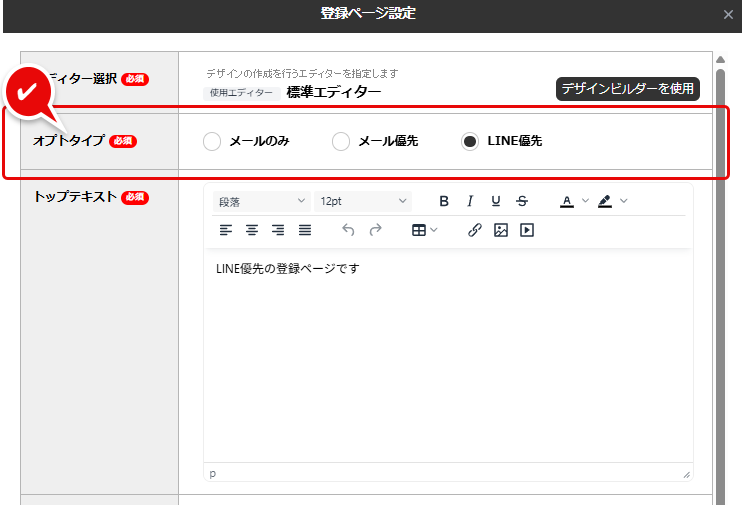The height and width of the screenshot is (505, 742).
Task: Center align the text
Action: click(x=252, y=230)
